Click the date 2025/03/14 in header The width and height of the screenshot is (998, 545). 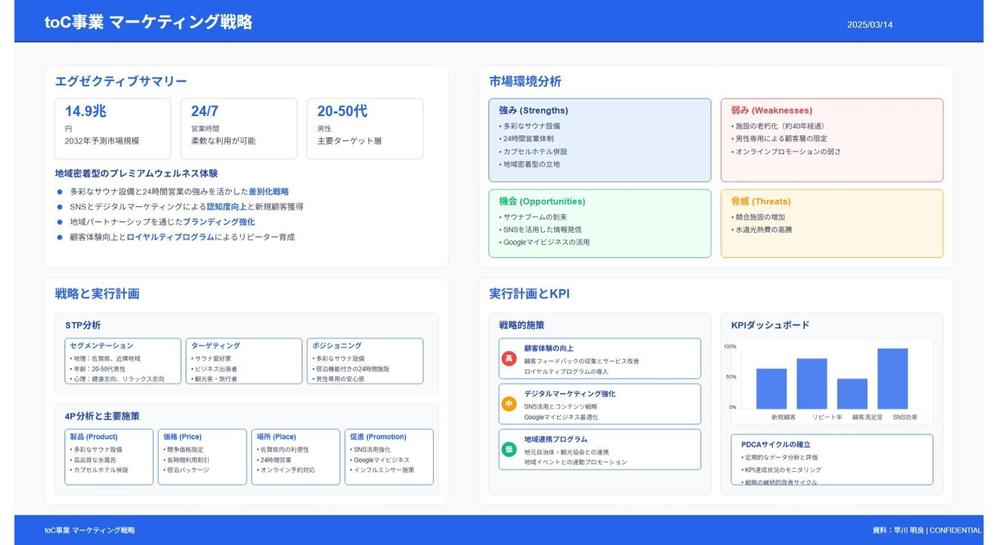point(869,25)
